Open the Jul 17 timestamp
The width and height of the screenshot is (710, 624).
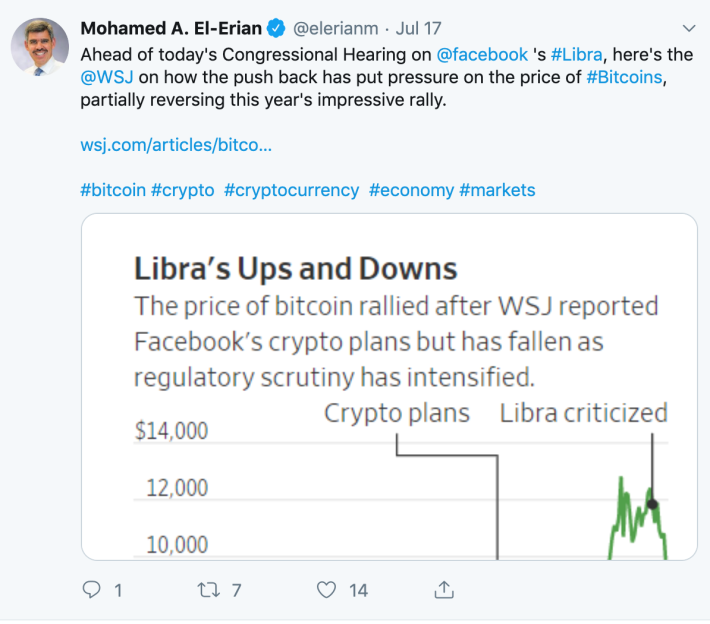coord(418,28)
